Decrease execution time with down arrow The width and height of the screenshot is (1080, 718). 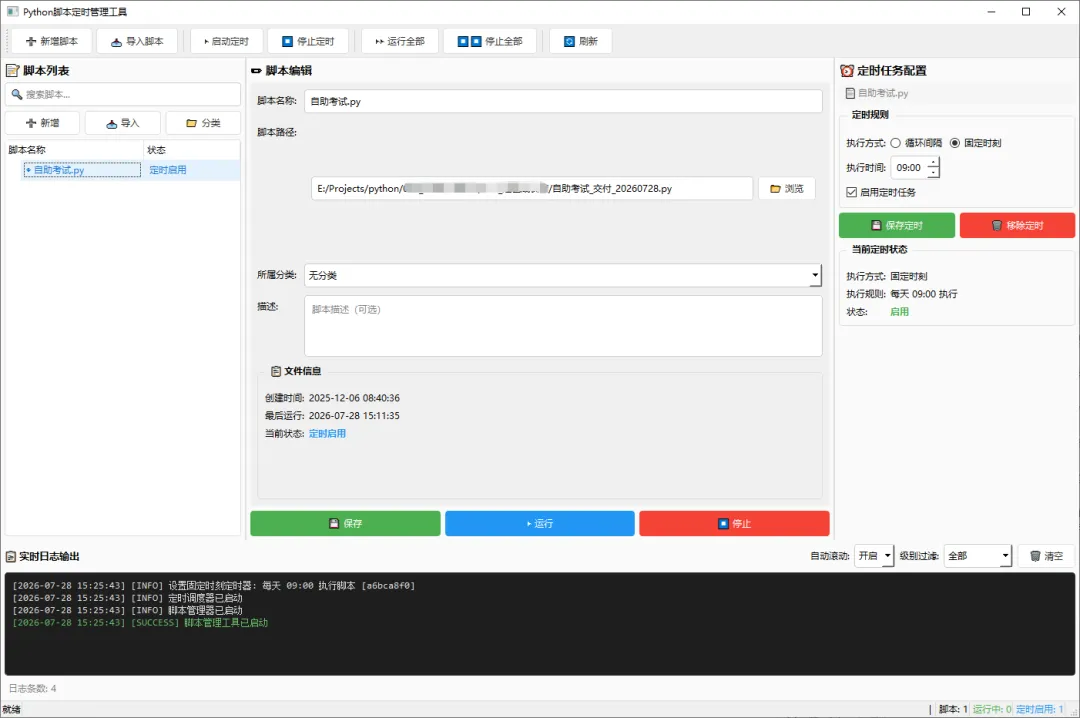(x=933, y=173)
